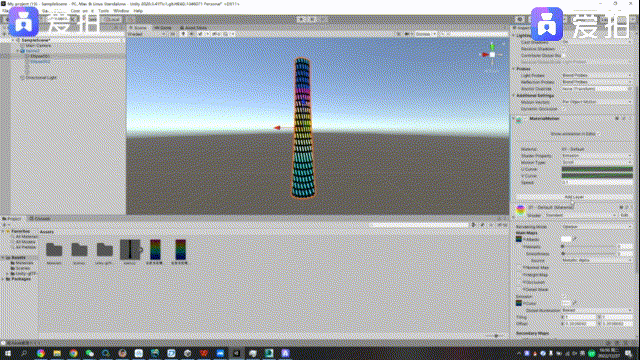Image resolution: width=640 pixels, height=360 pixels.
Task: Toggle the Emission checkbox
Action: pyautogui.click(x=564, y=297)
